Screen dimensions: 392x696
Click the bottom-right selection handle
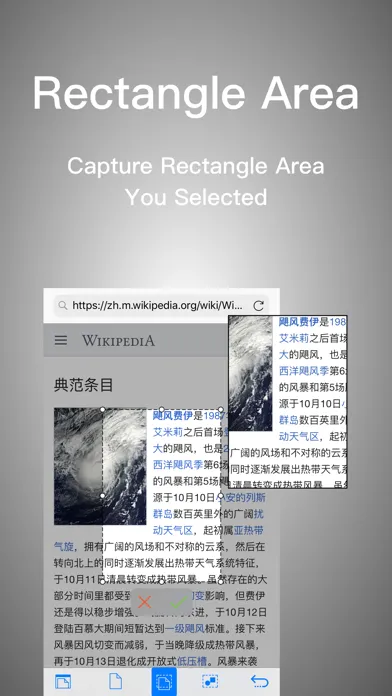[221, 581]
